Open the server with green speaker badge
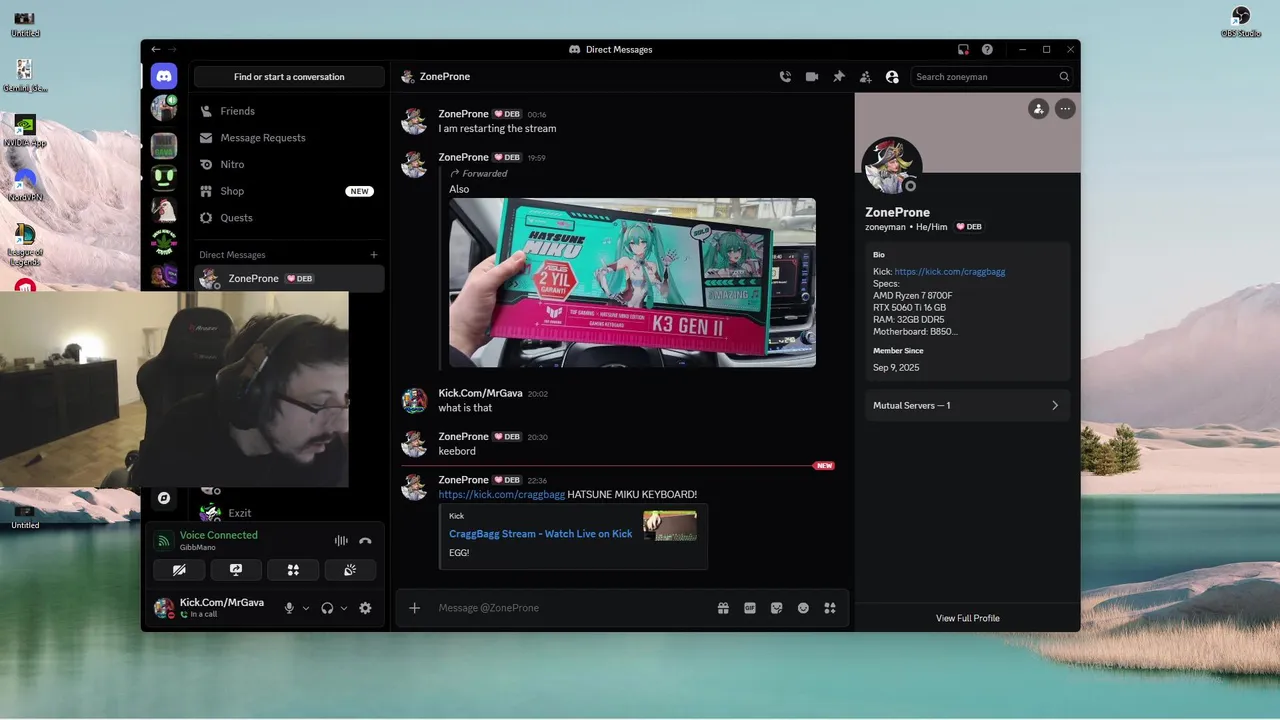The width and height of the screenshot is (1280, 720). tap(164, 107)
